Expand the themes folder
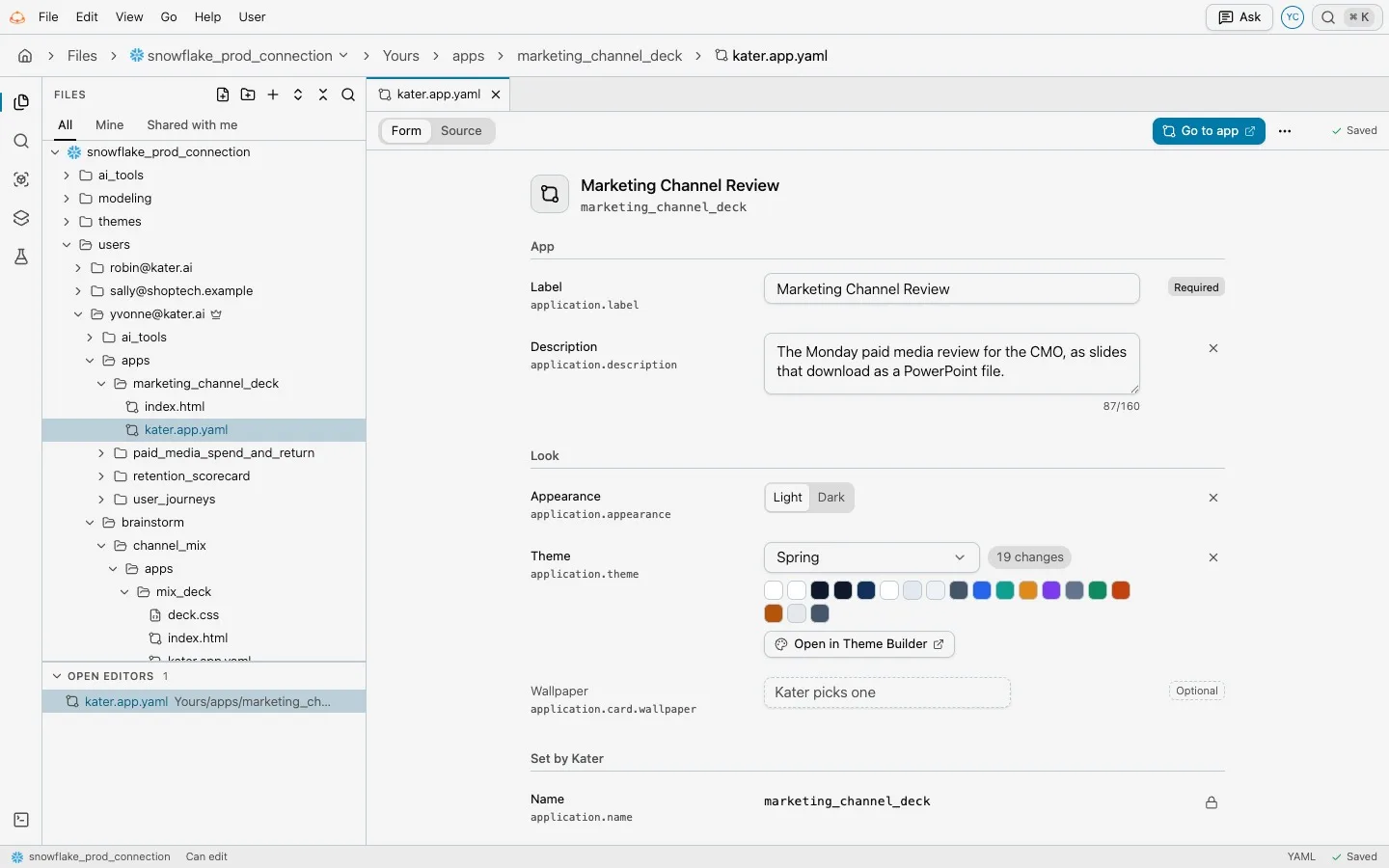1389x868 pixels. (67, 222)
